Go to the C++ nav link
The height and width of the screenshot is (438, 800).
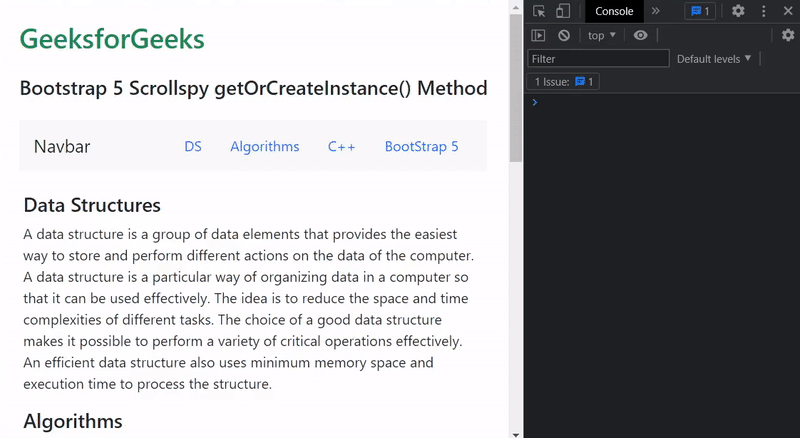[341, 147]
